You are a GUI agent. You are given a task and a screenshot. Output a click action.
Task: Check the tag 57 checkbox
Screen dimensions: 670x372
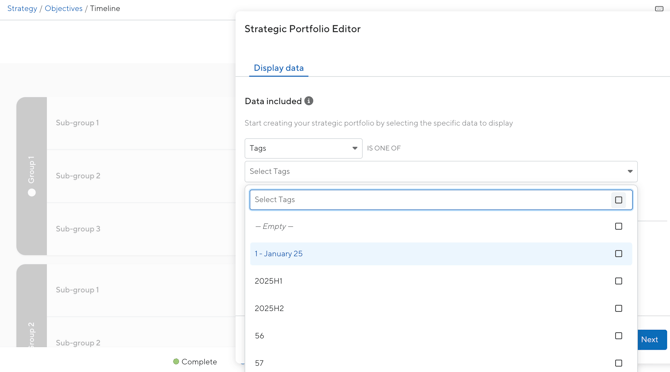click(618, 363)
